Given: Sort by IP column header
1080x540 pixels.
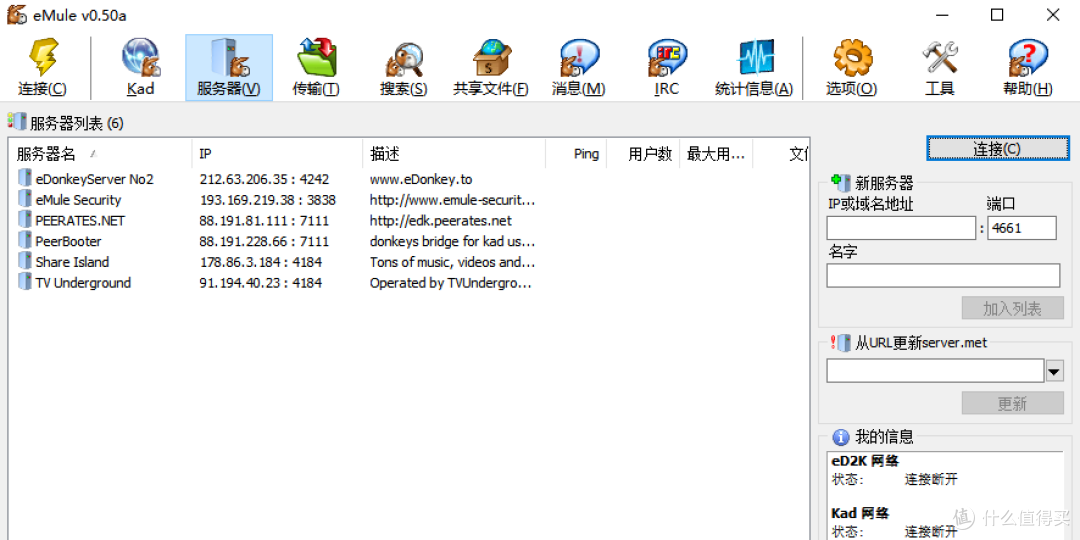Looking at the screenshot, I should coord(278,154).
